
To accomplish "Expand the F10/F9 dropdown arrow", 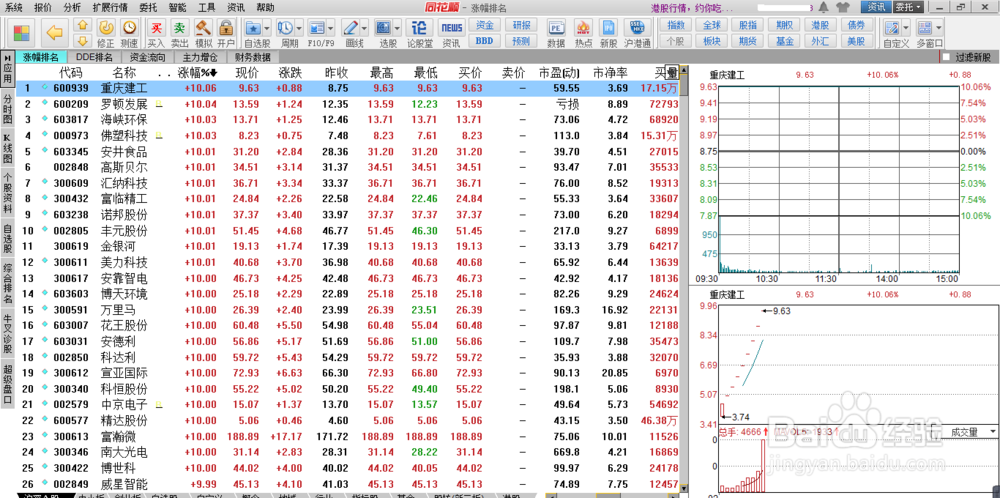I will 330,28.
